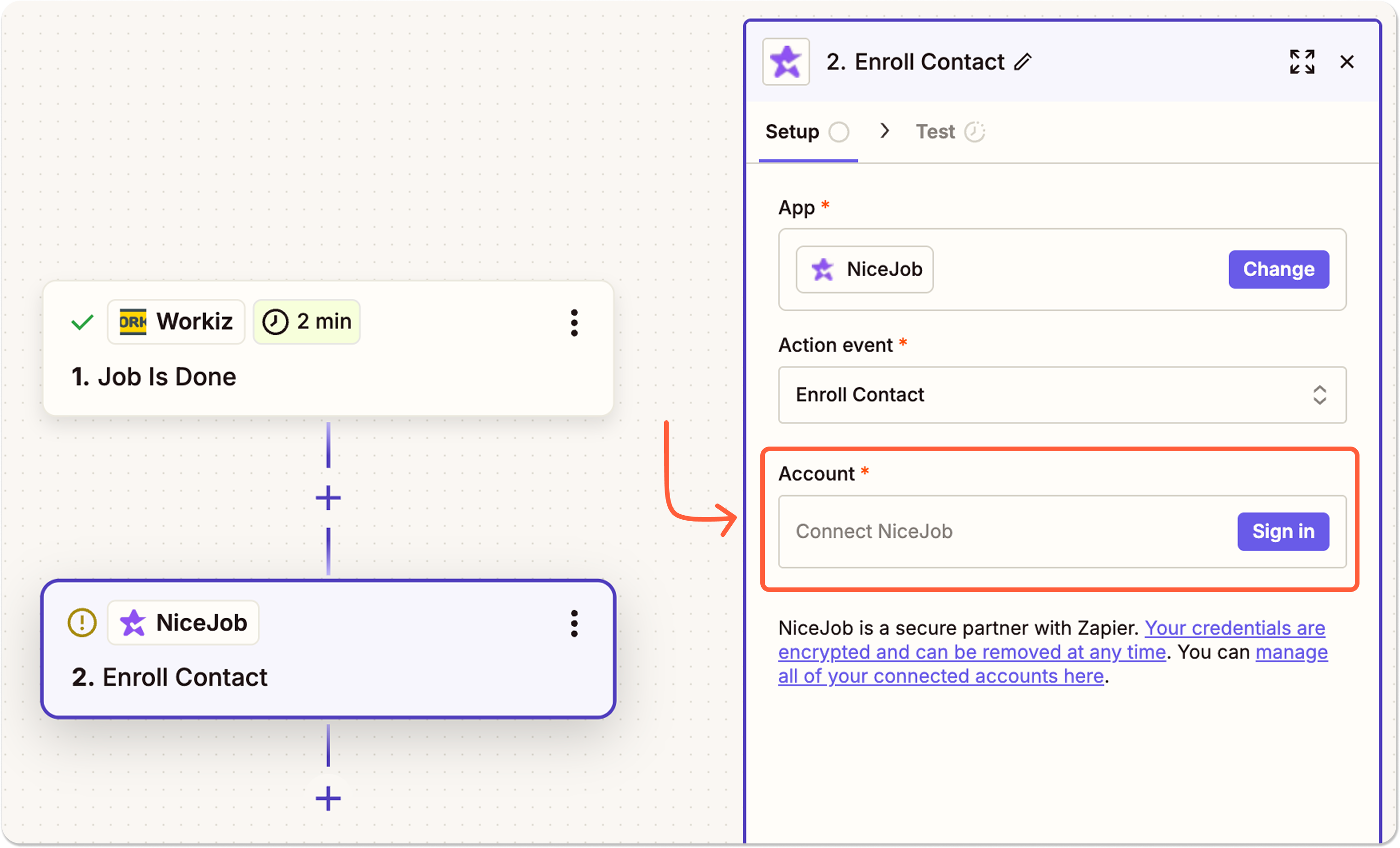The image size is (1400, 848).
Task: Add a step after Enroll Contact
Action: 328,798
